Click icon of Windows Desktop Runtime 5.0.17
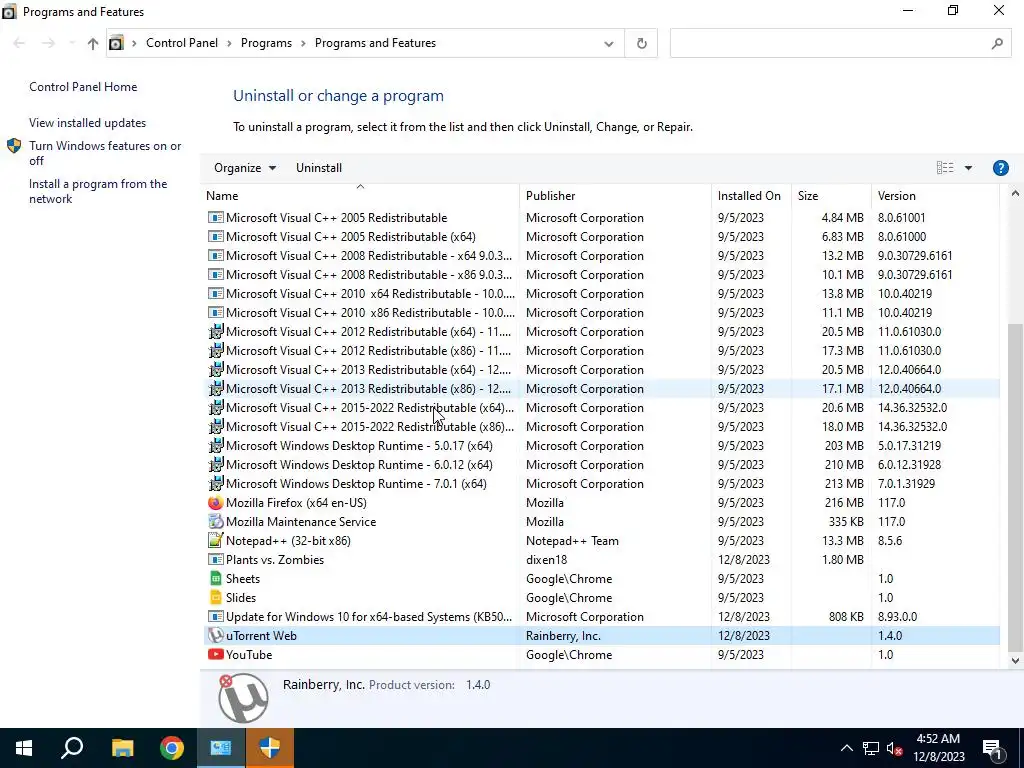Image resolution: width=1024 pixels, height=768 pixels. (x=216, y=446)
